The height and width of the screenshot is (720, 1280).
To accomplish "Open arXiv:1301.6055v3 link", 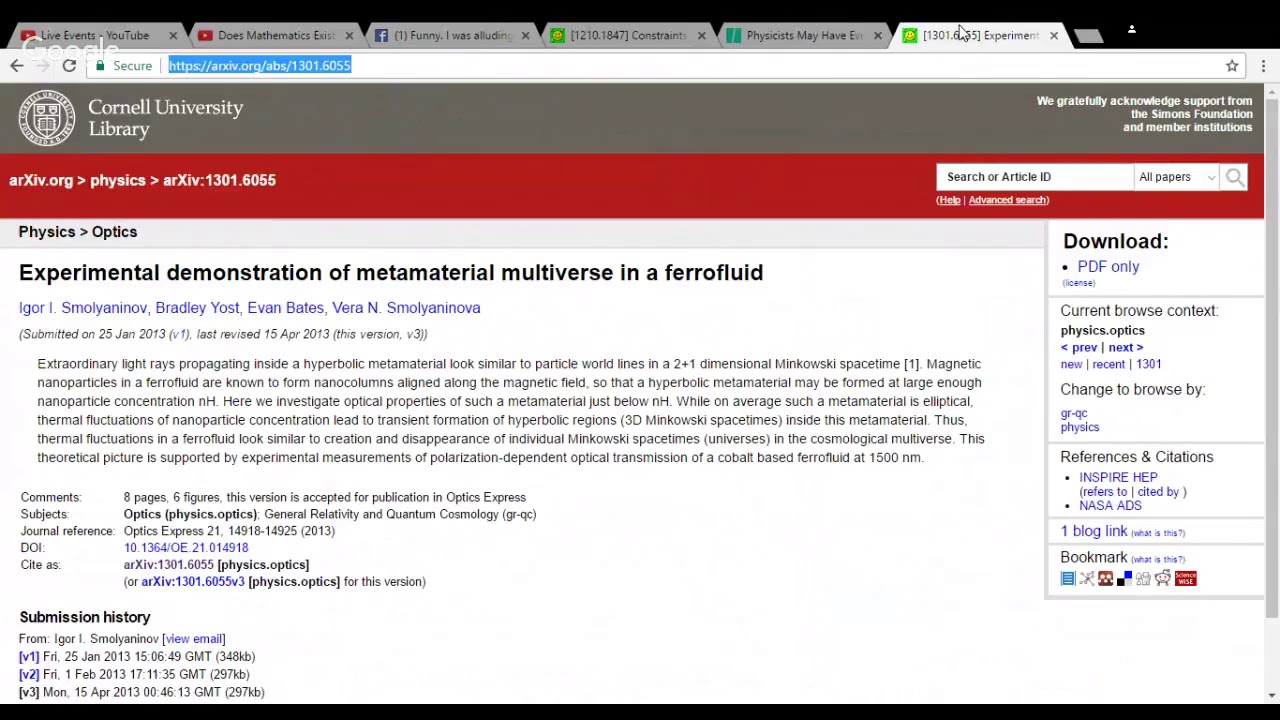I will [x=192, y=582].
